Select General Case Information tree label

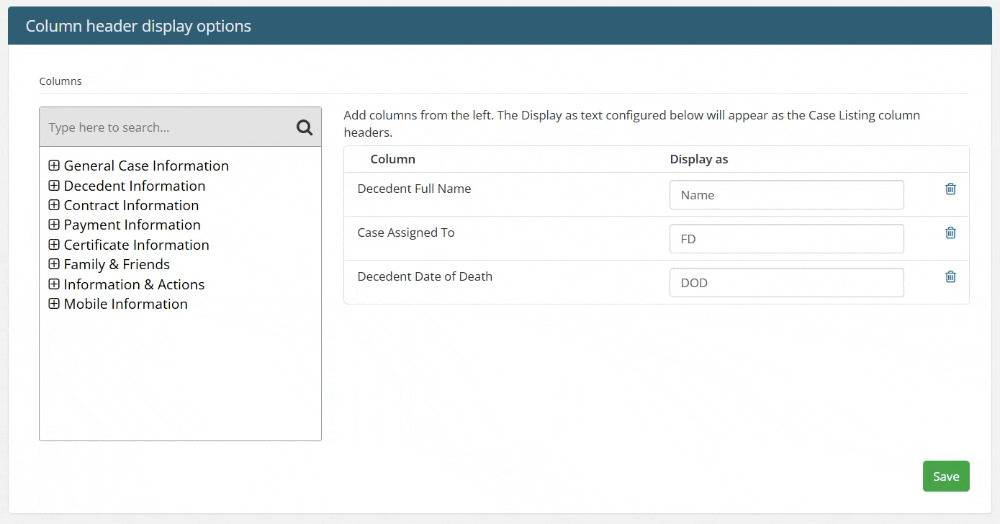pos(146,166)
